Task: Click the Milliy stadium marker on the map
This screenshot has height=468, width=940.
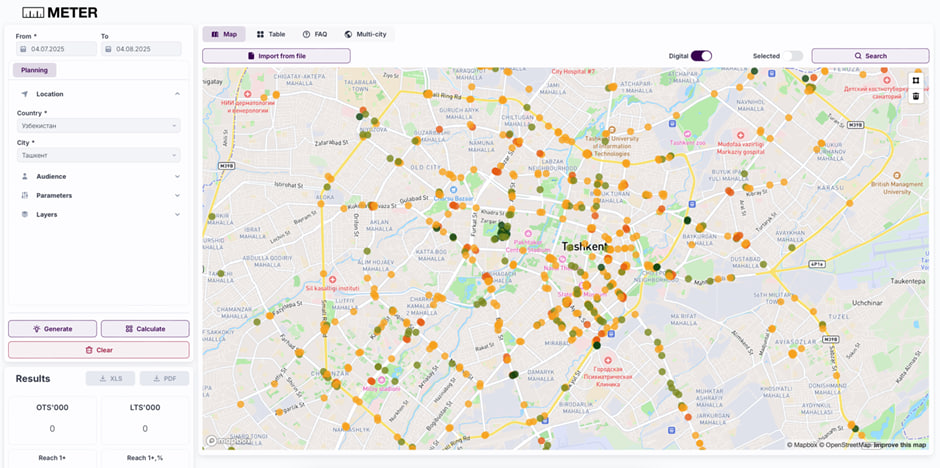Action: (x=381, y=380)
